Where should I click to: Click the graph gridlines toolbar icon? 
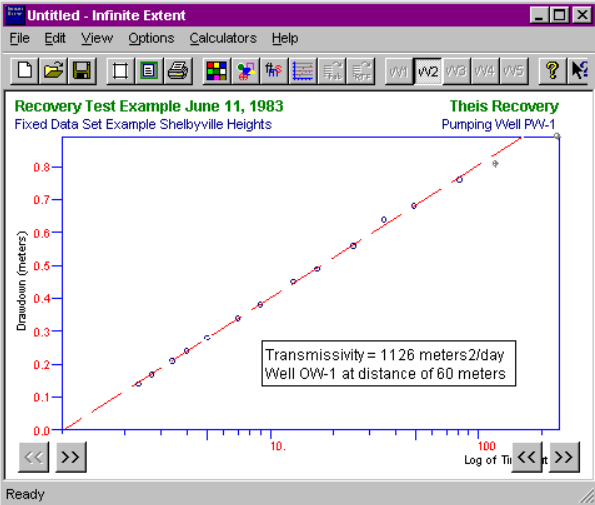[x=303, y=71]
